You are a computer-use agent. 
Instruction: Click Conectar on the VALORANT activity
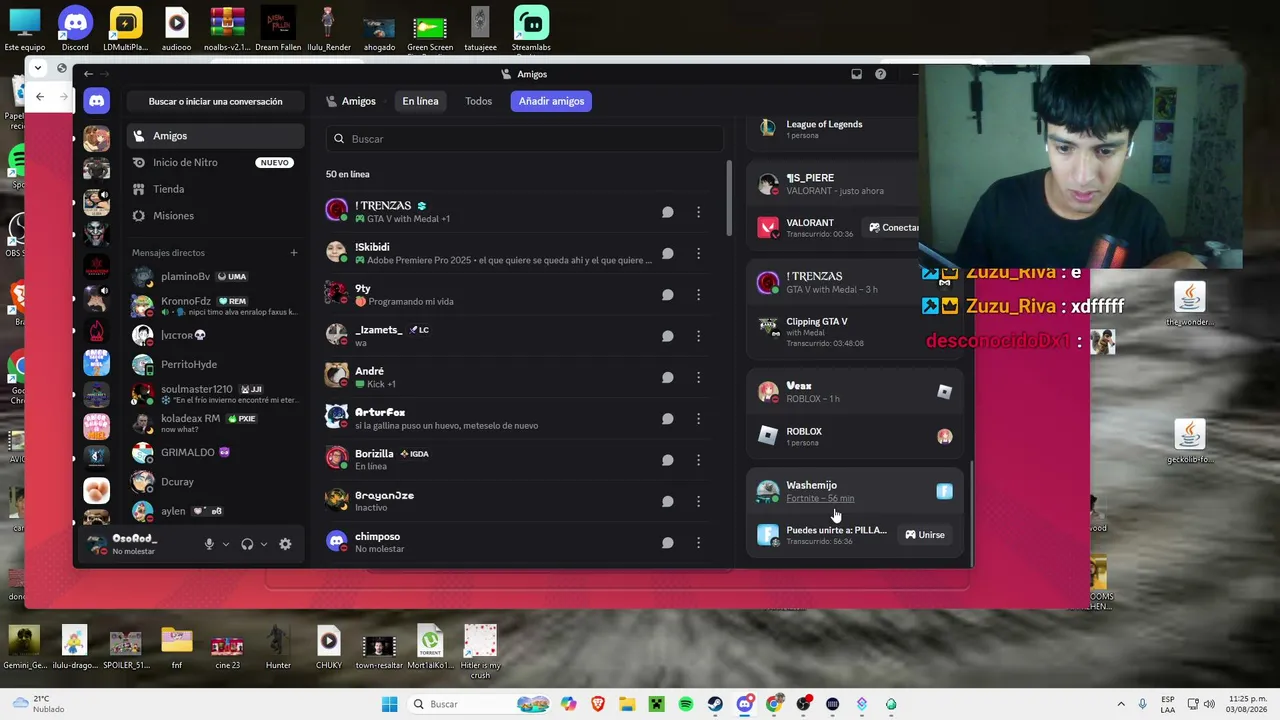click(x=893, y=227)
